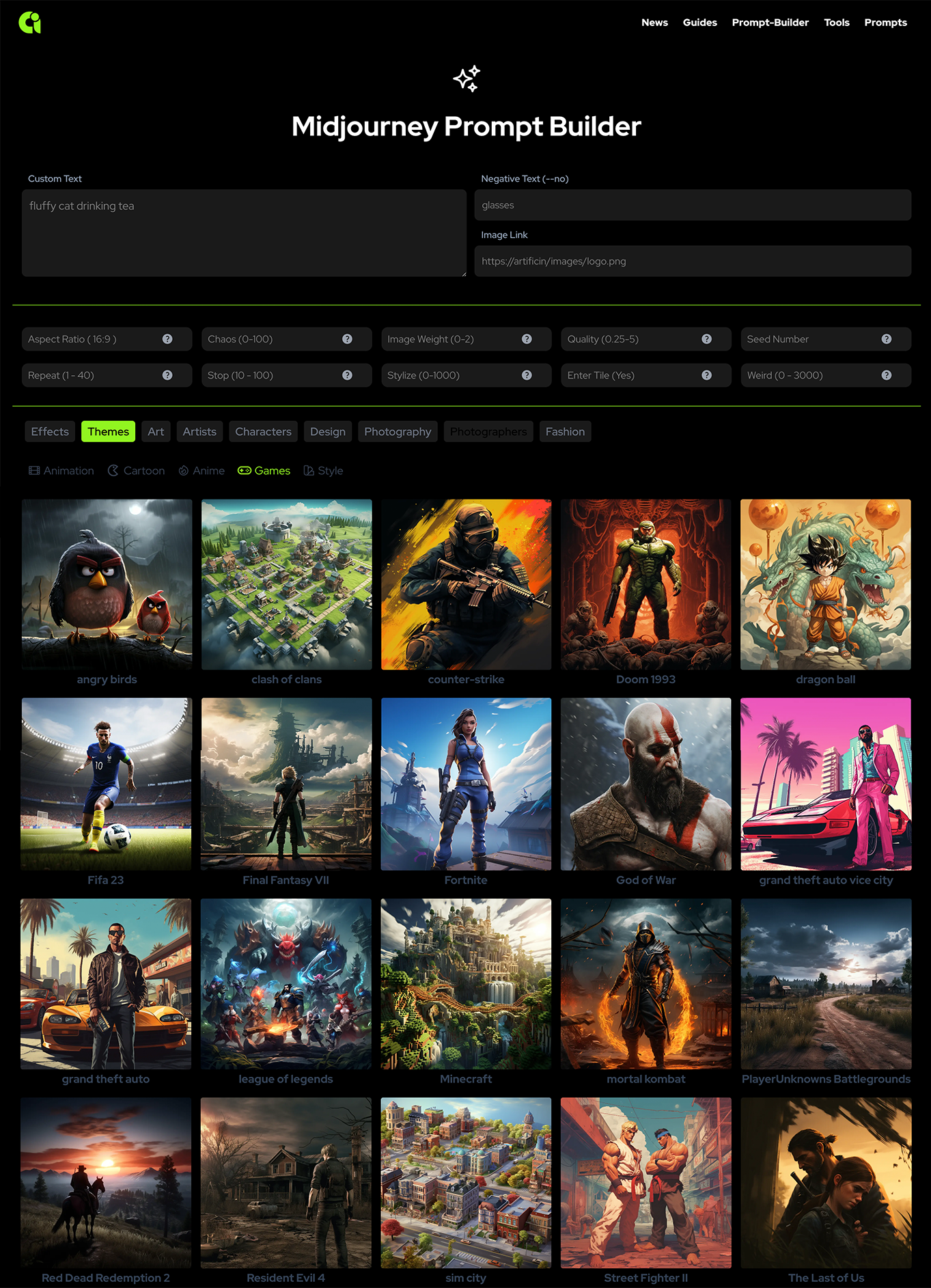Choose the mortal kombat thumbnail

pyautogui.click(x=645, y=984)
